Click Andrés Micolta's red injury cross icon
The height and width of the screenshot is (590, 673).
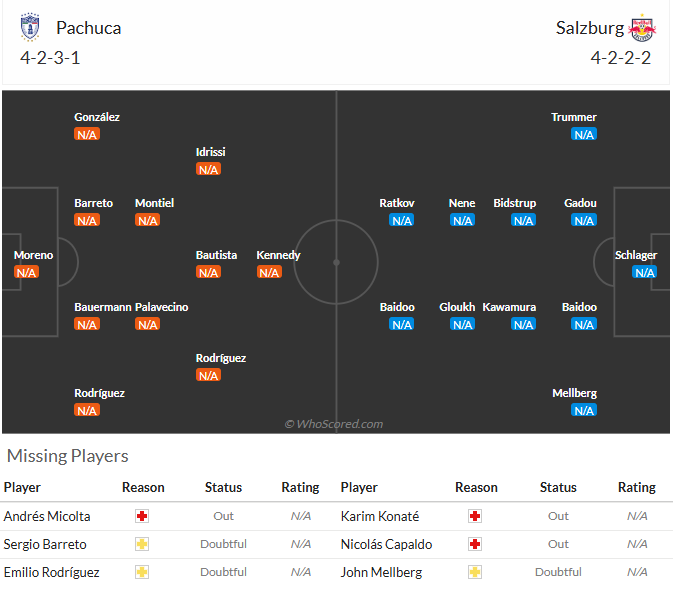pos(142,516)
